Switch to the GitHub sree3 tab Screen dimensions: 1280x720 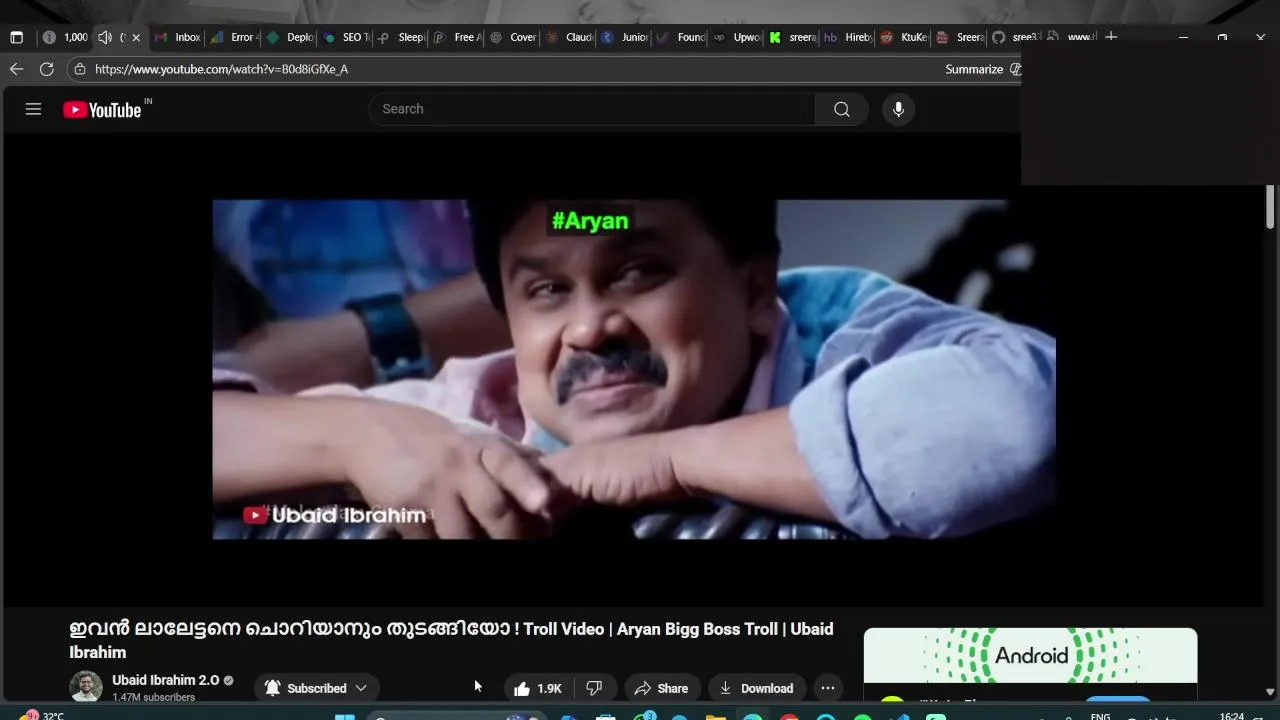(x=1015, y=37)
